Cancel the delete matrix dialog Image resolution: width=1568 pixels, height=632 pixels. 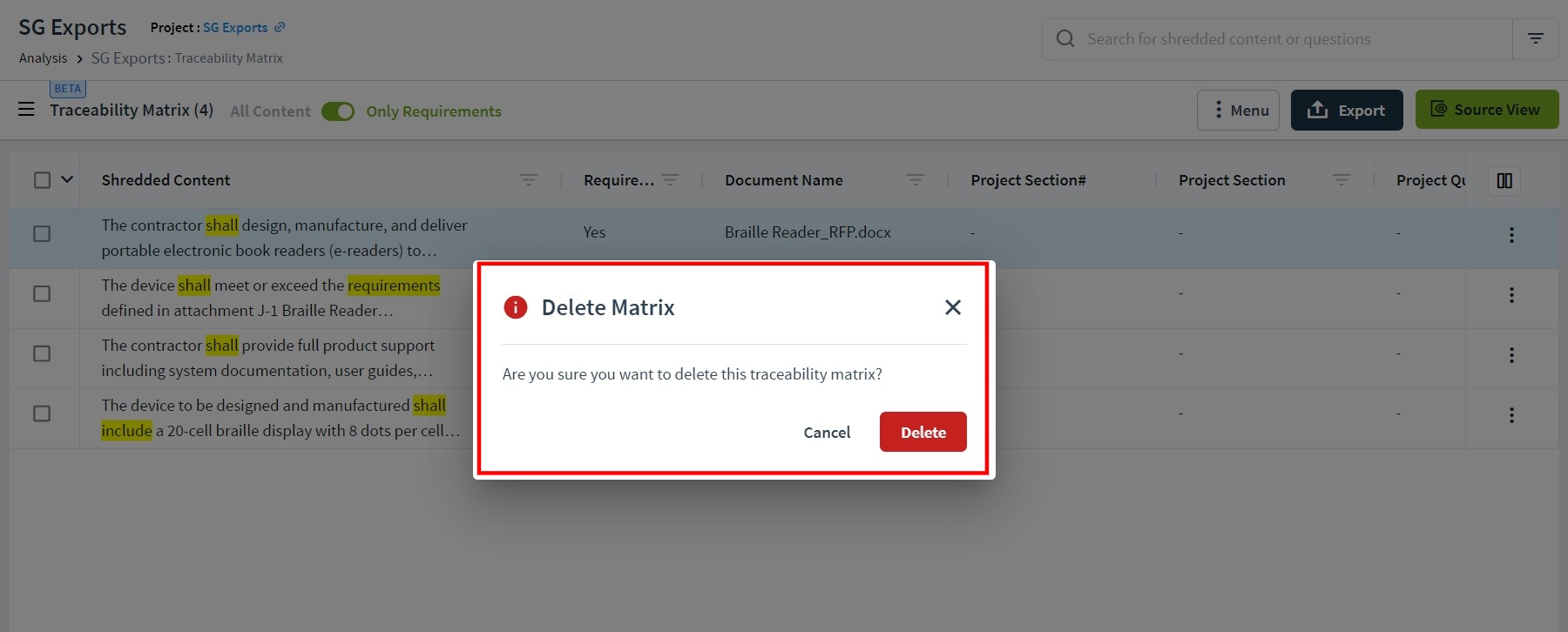click(827, 432)
